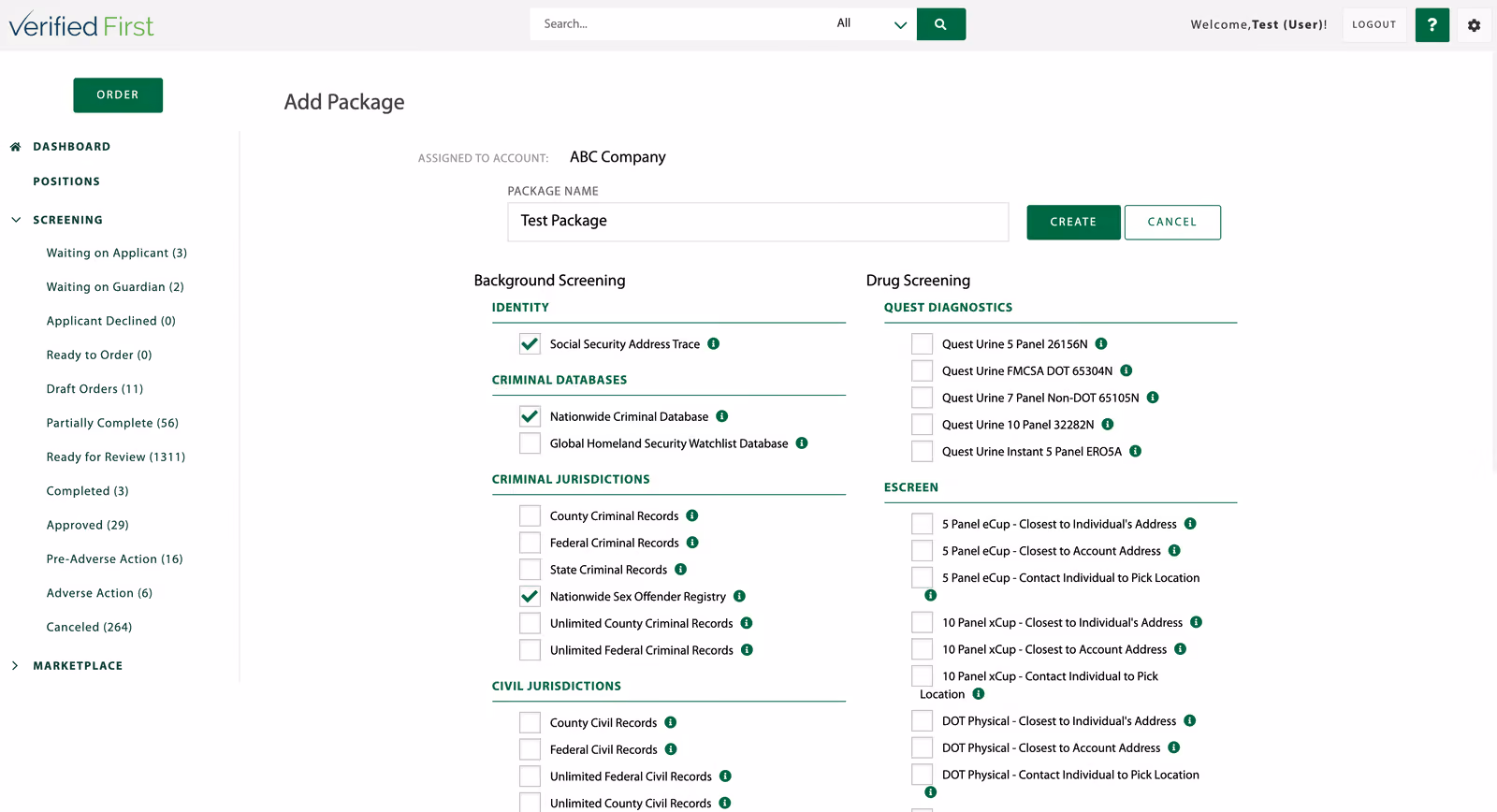
Task: Expand the Marketplace sidebar section
Action: (x=16, y=666)
